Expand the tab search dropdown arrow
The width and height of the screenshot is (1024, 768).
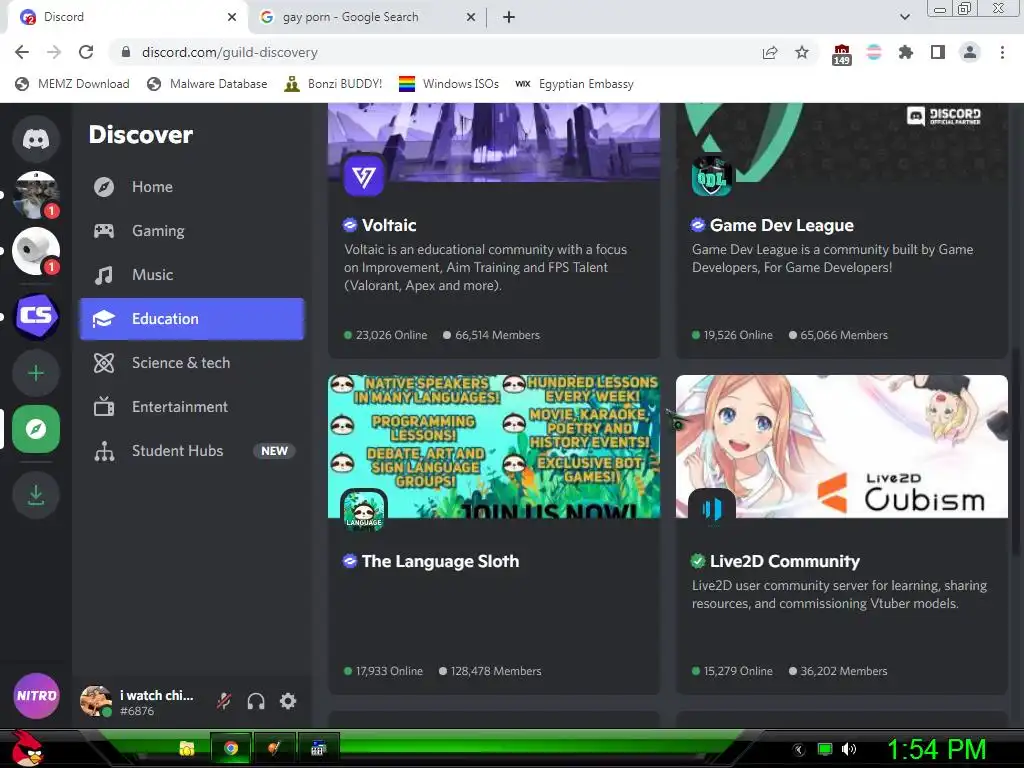click(x=904, y=17)
